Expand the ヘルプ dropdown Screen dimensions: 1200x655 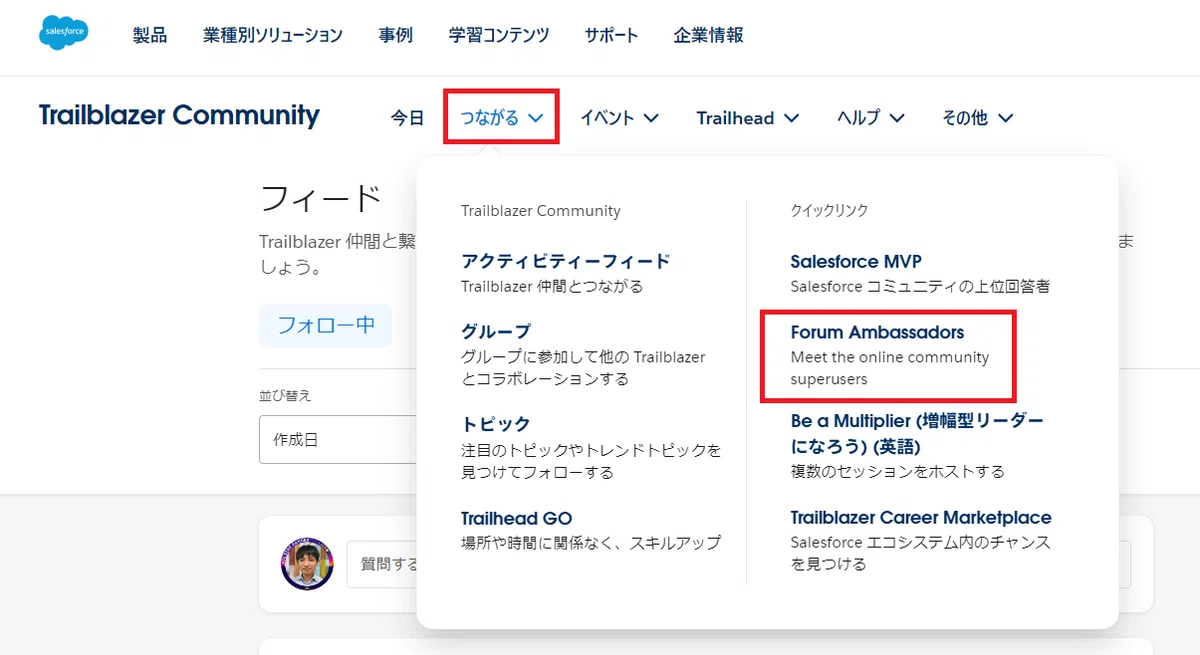point(870,118)
